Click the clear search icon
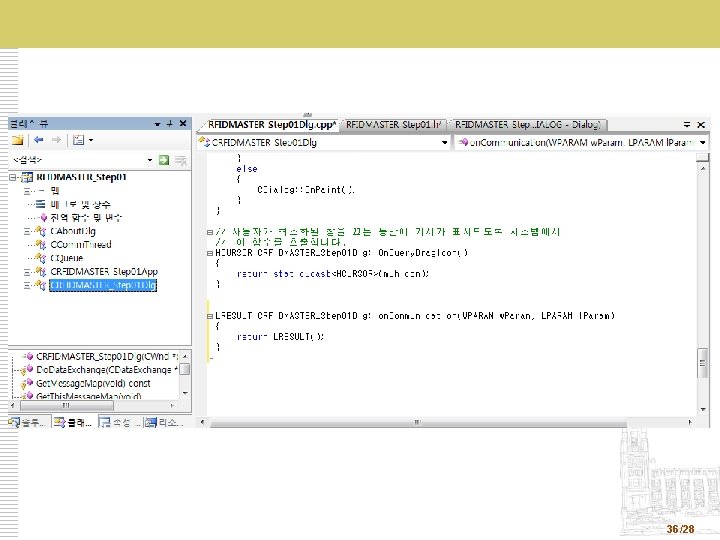This screenshot has width=720, height=540. 181,160
